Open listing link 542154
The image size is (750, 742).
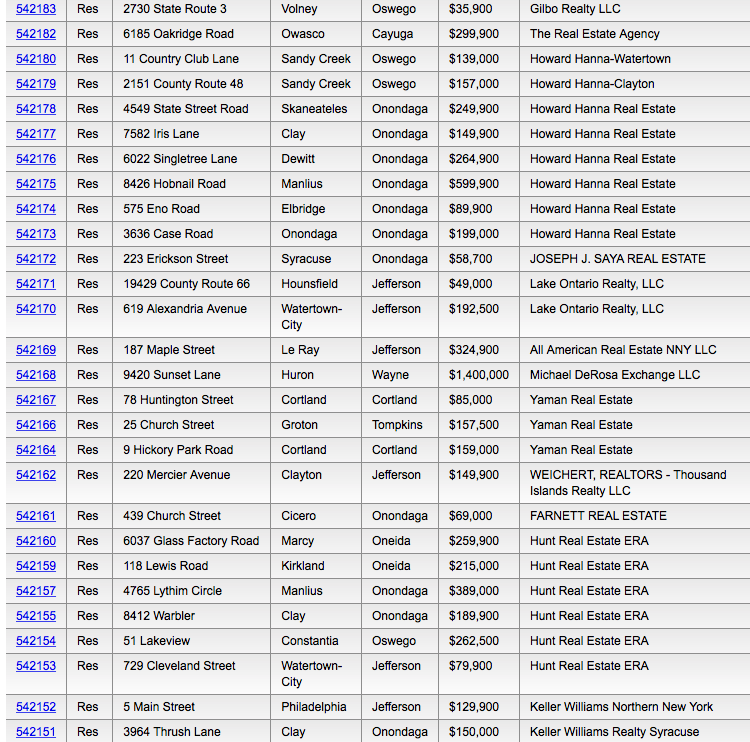click(36, 641)
